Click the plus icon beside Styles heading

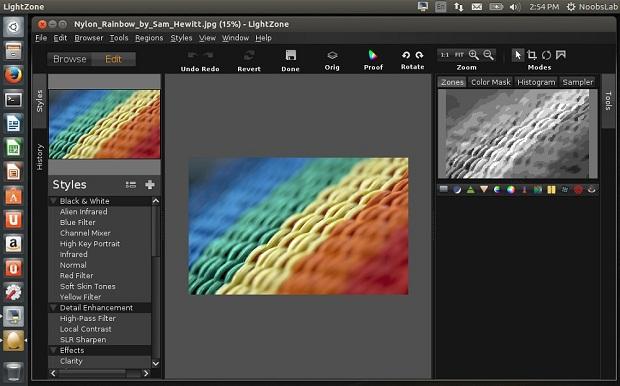click(150, 185)
